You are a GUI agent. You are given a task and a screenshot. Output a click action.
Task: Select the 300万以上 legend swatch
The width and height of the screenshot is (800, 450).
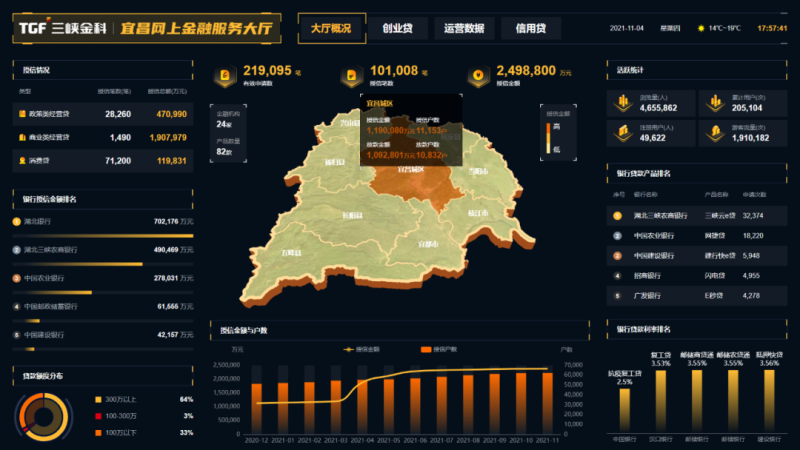[98, 399]
